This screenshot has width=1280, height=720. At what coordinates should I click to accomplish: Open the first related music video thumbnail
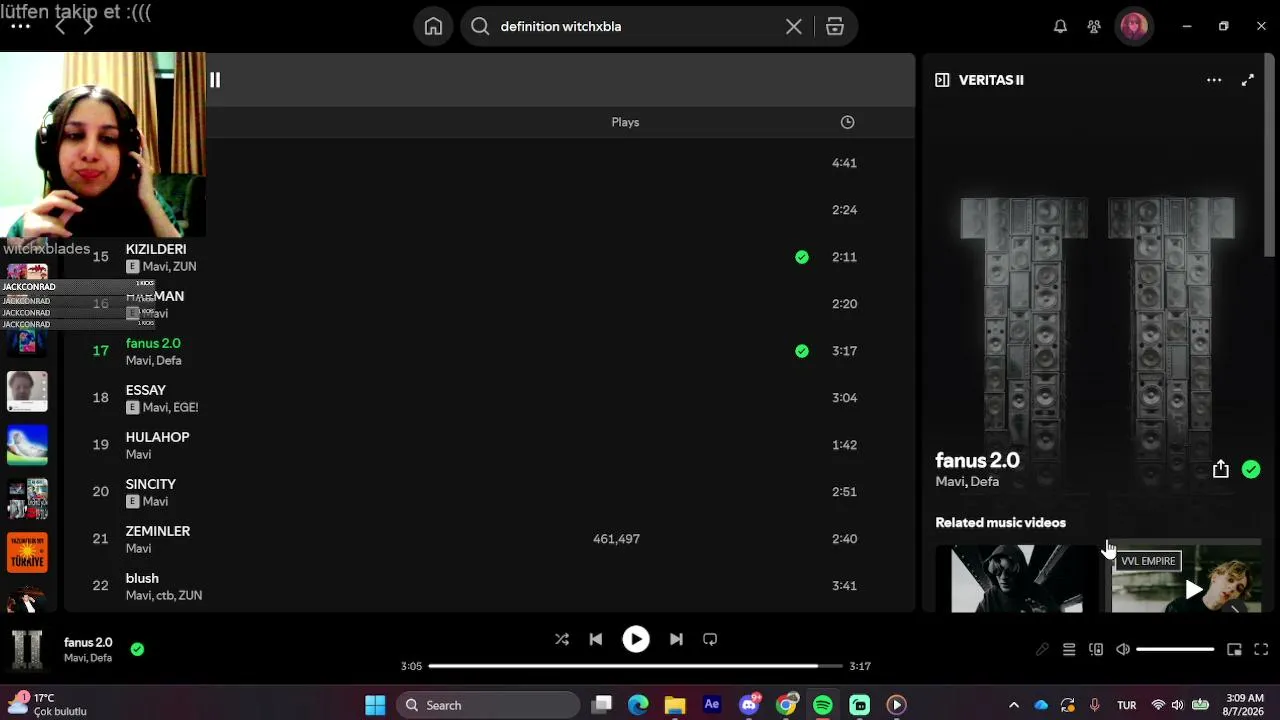coord(1016,579)
